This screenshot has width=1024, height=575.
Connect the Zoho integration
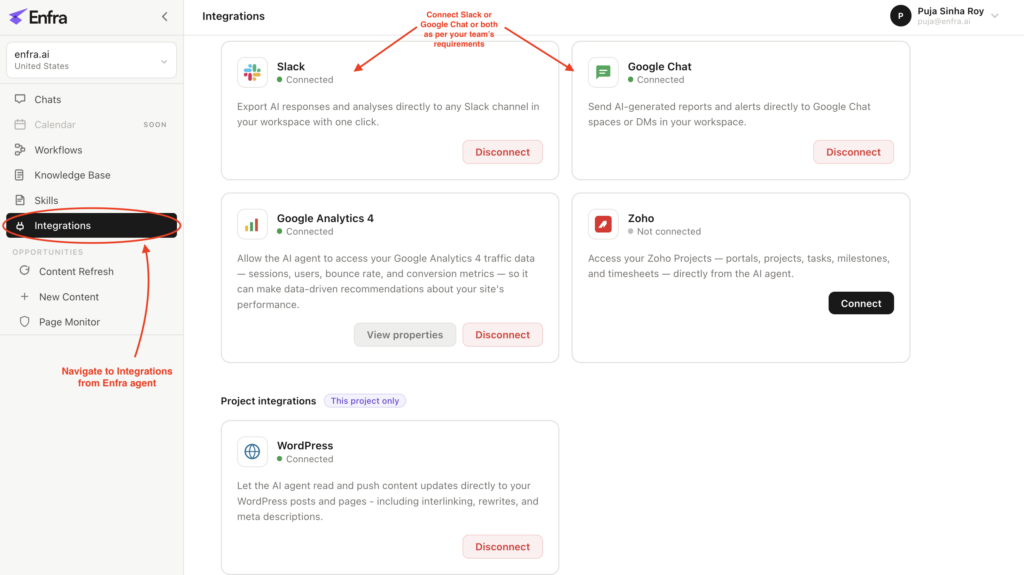[861, 303]
